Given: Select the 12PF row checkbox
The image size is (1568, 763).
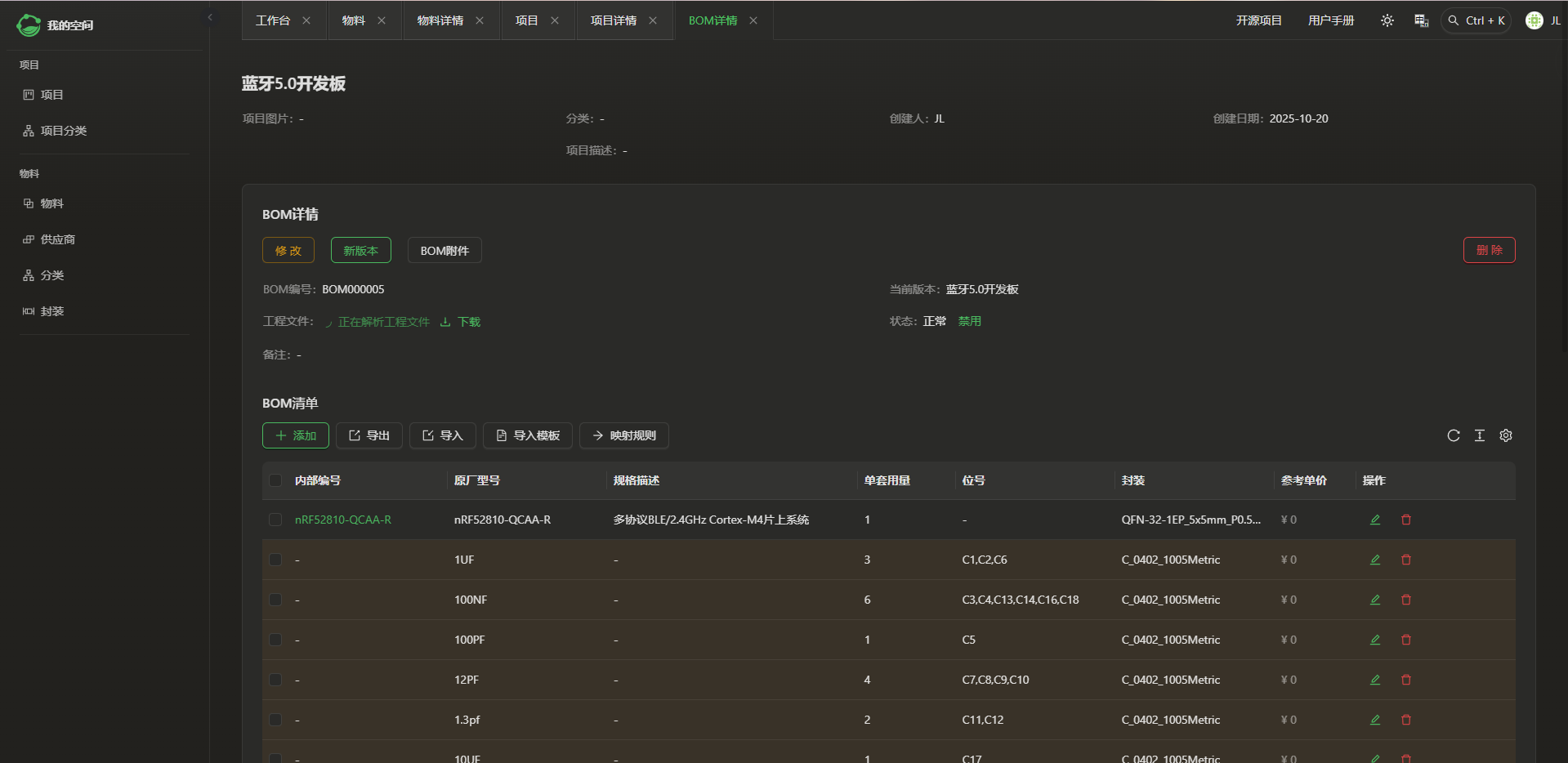Looking at the screenshot, I should pos(275,680).
